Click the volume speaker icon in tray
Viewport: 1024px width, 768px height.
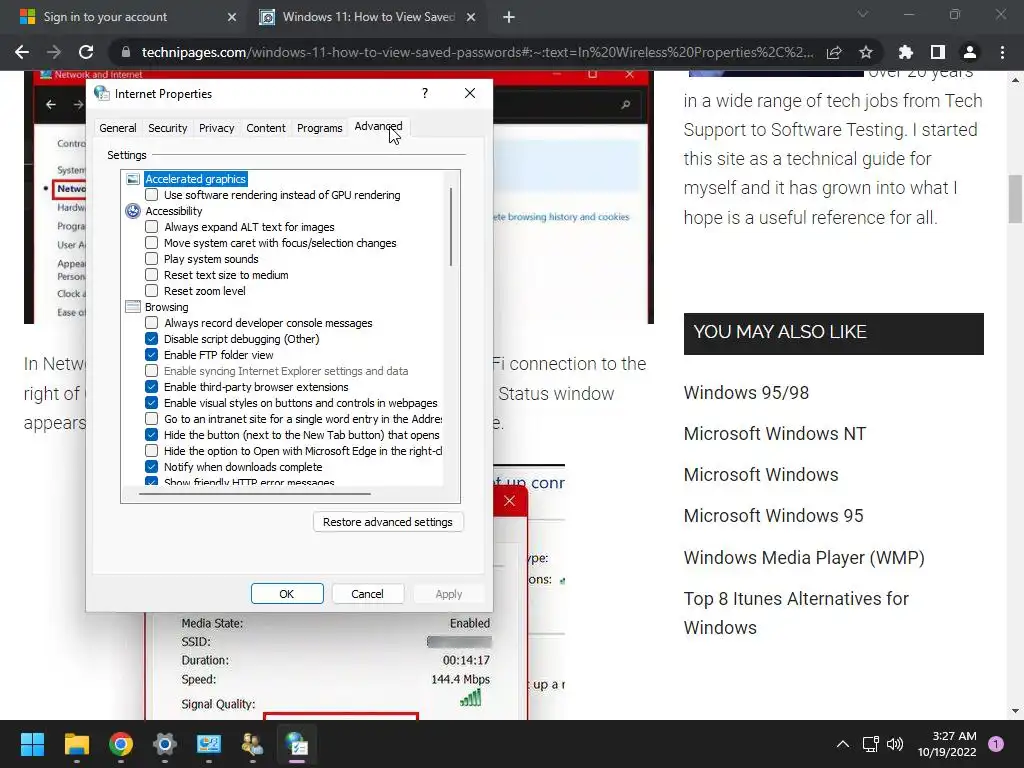895,744
